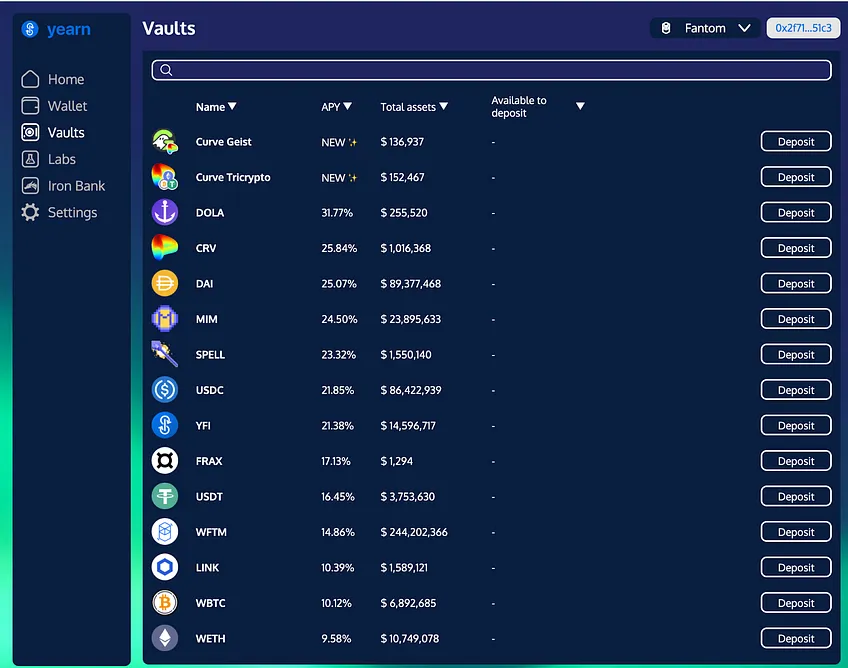Deposit into the DAI vault
The image size is (848, 668).
click(x=796, y=283)
